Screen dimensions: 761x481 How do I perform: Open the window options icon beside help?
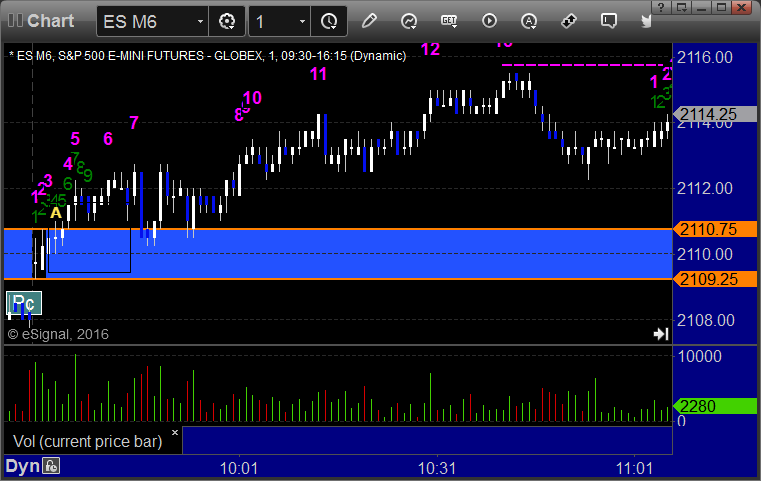tap(681, 7)
